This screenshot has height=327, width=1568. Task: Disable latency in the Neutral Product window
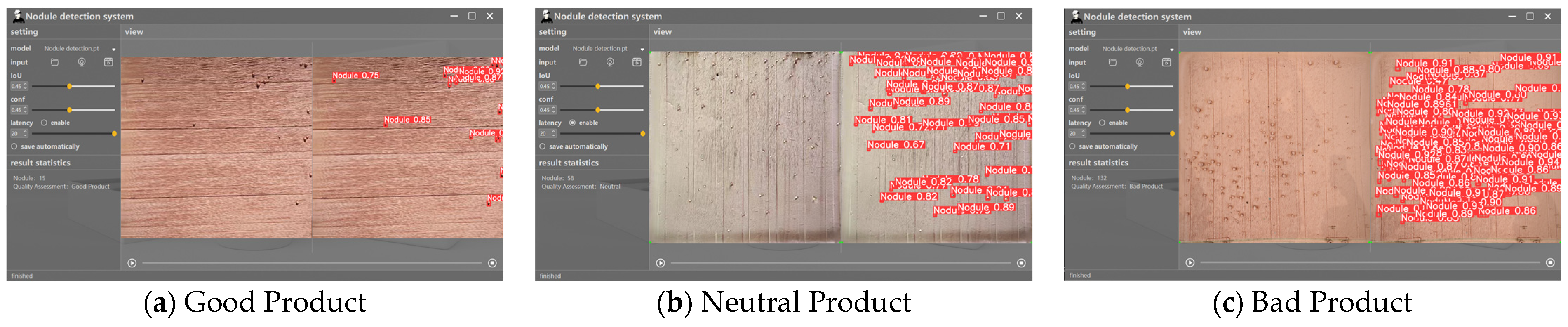[572, 122]
